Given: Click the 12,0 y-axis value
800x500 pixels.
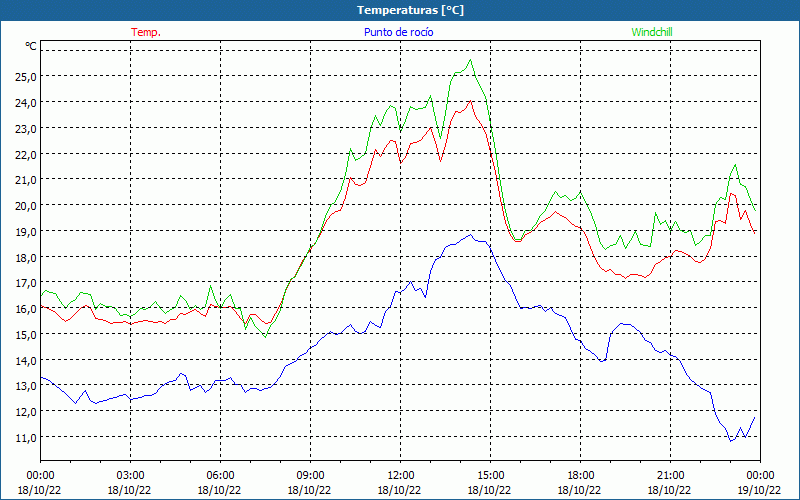Looking at the screenshot, I should (x=26, y=411).
